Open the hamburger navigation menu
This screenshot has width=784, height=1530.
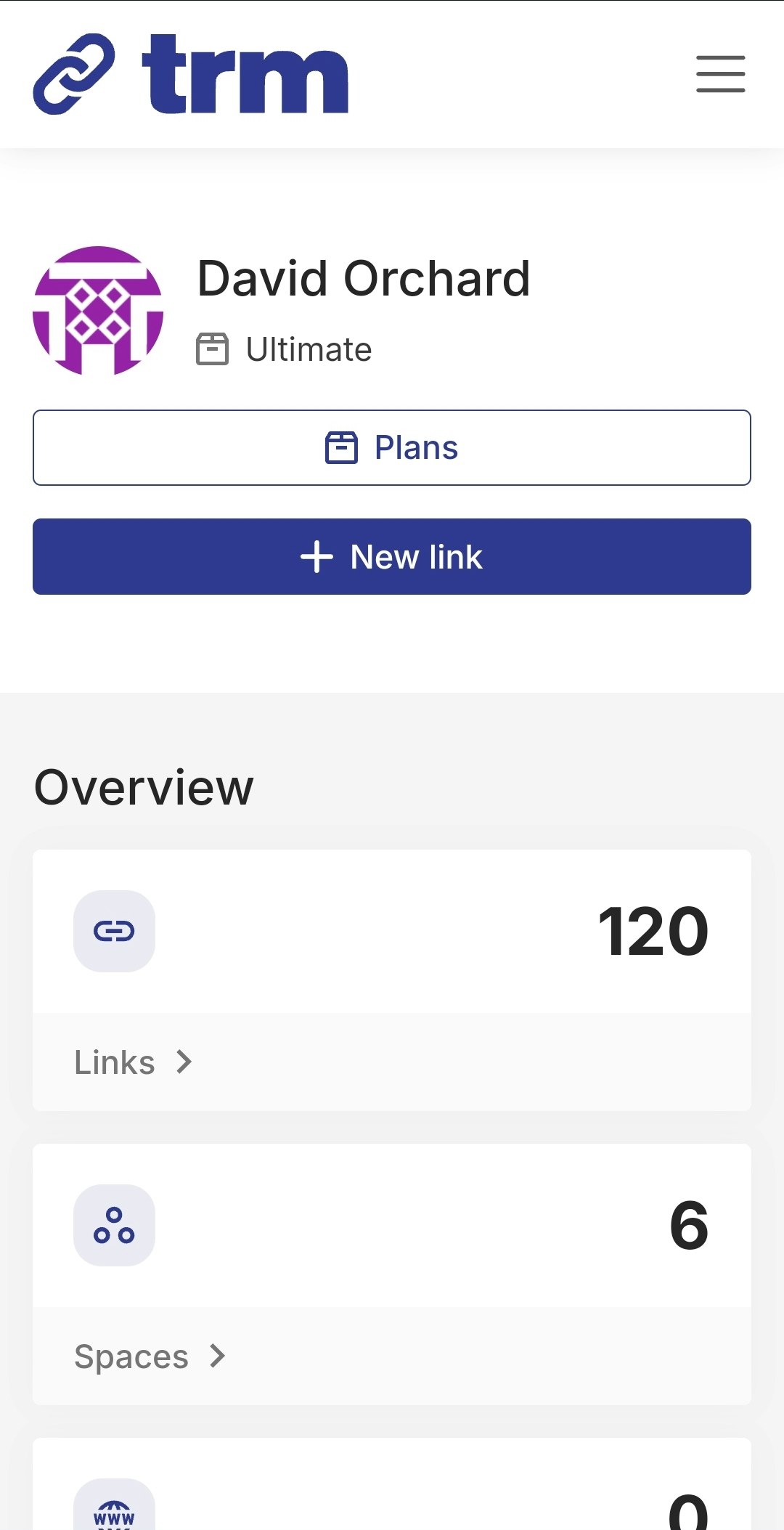[720, 74]
